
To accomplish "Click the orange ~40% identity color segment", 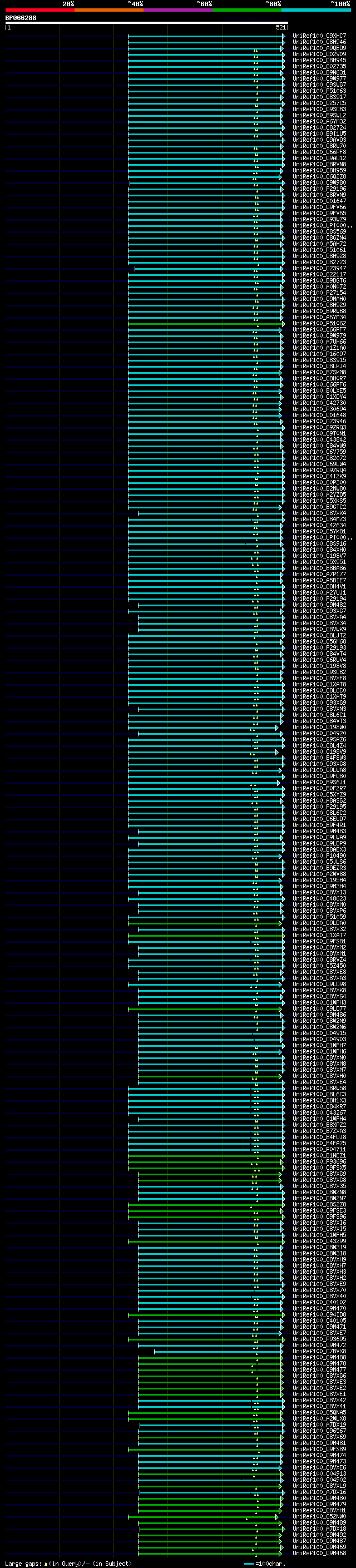I will [109, 10].
